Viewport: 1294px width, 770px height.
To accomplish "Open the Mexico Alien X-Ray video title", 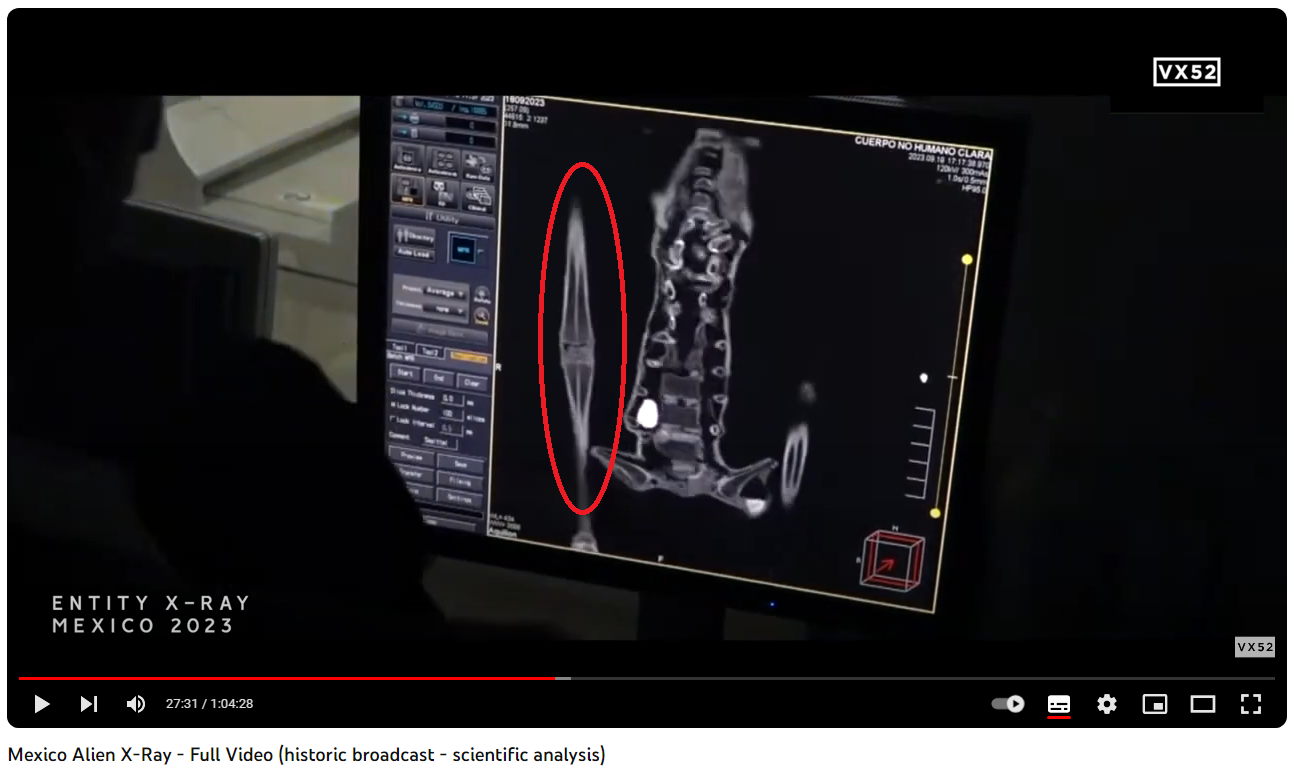I will pyautogui.click(x=306, y=755).
